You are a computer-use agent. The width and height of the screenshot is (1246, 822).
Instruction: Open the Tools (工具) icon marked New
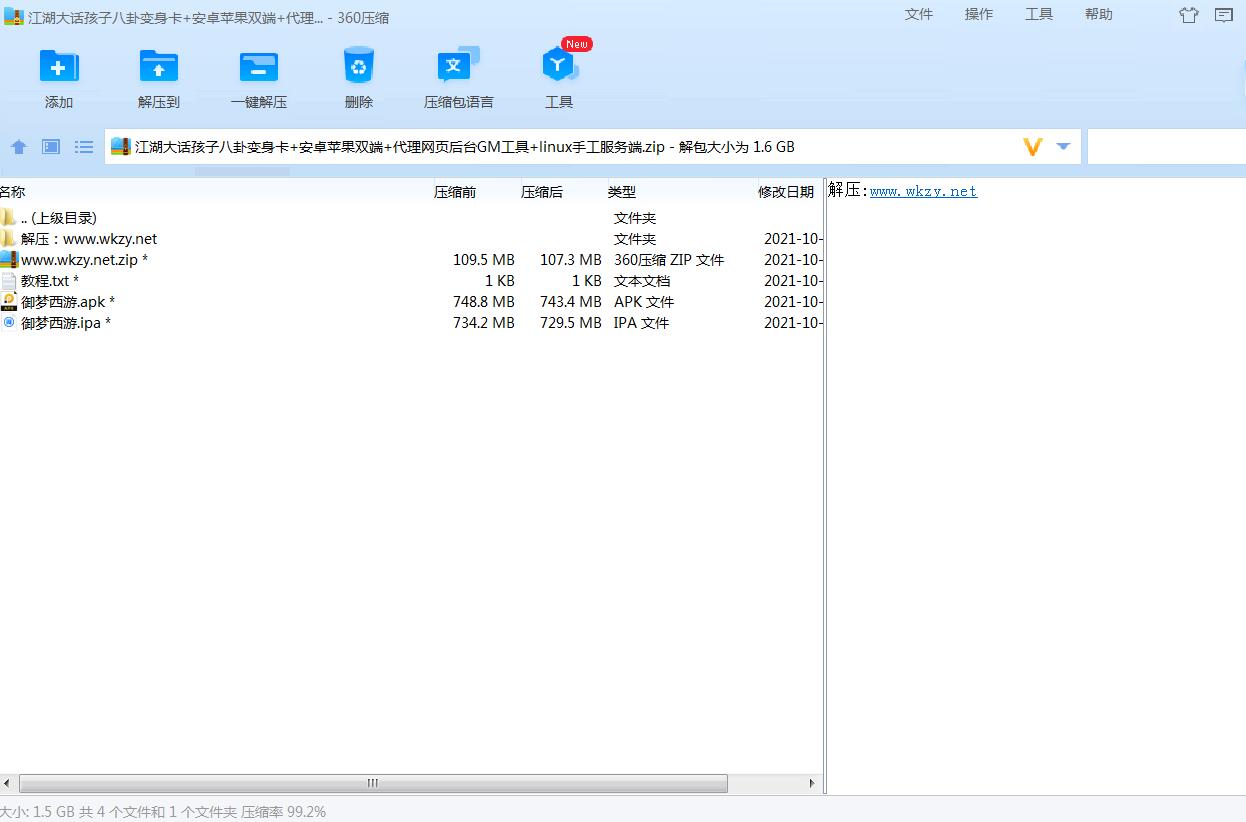point(559,67)
